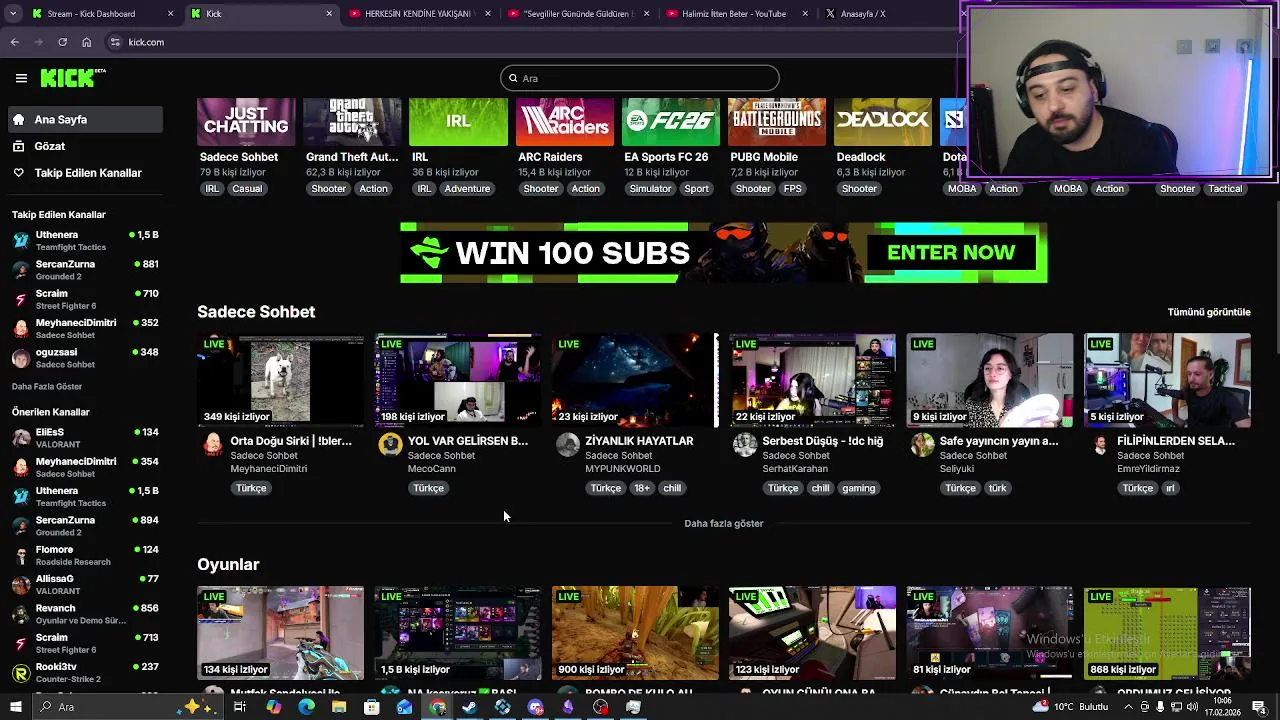Click WIN 100 SUBS Enter Now banner

[724, 253]
